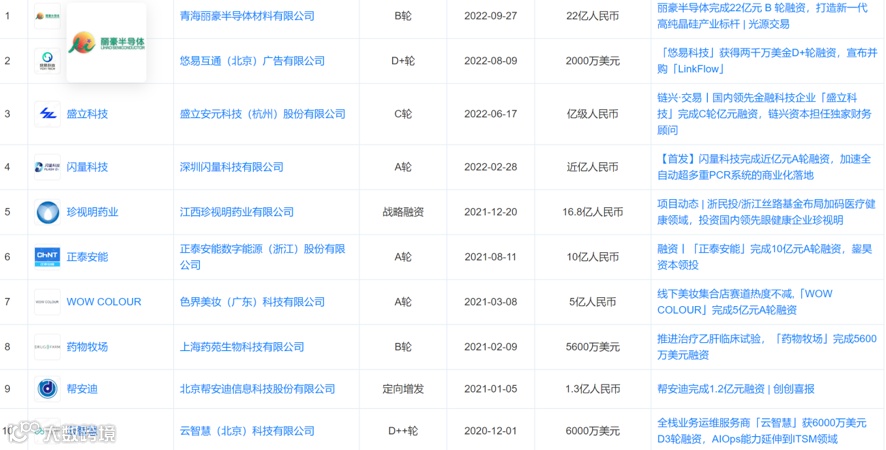Click the amount cell 近亿人民币
This screenshot has height=450, width=886.
pos(592,167)
